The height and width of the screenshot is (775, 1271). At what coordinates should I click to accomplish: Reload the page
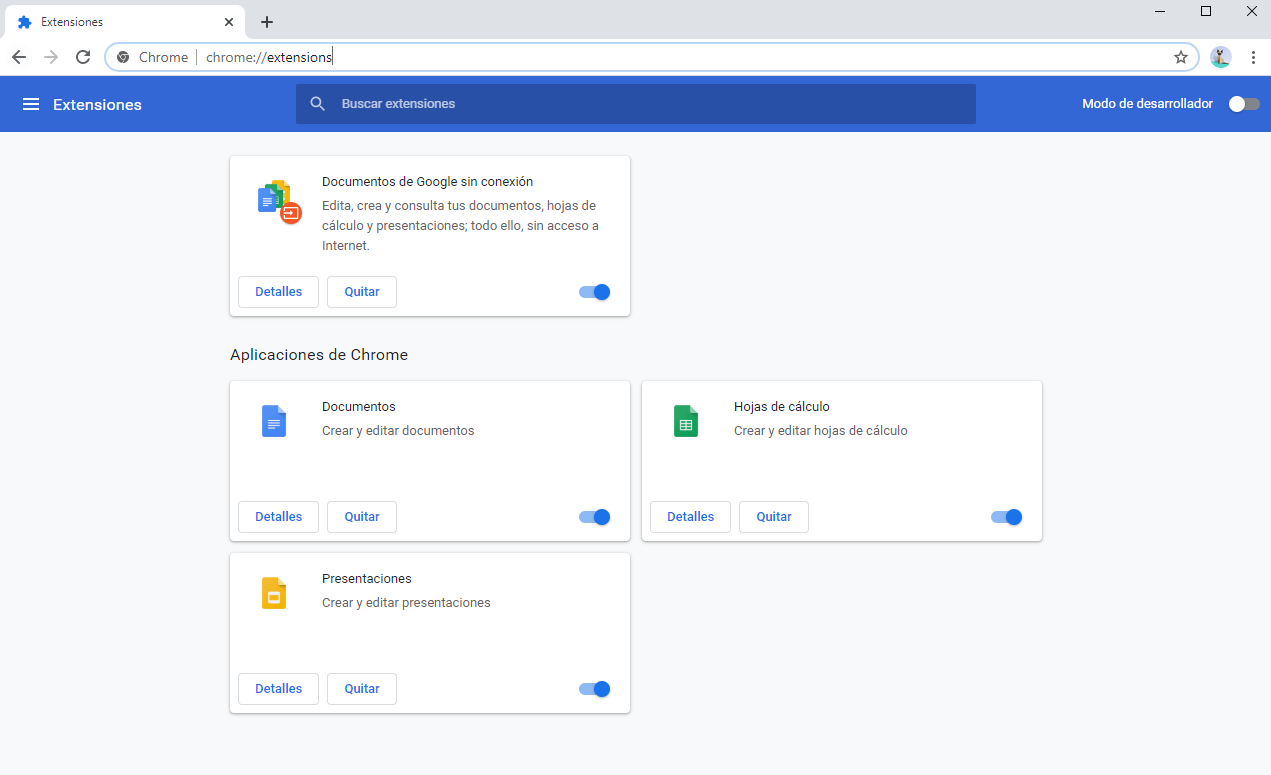click(83, 57)
